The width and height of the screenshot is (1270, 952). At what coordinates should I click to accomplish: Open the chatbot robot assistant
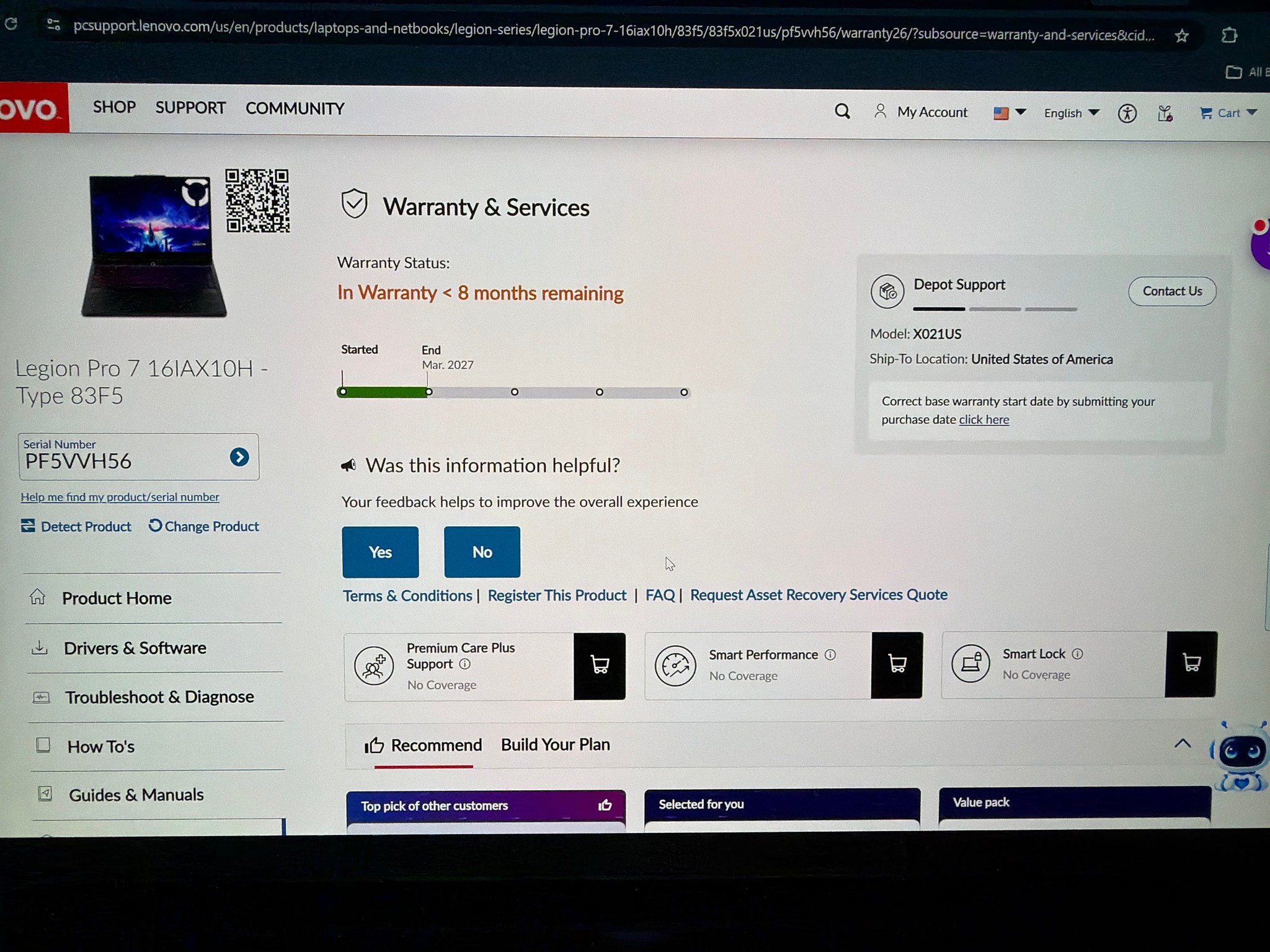coord(1240,757)
